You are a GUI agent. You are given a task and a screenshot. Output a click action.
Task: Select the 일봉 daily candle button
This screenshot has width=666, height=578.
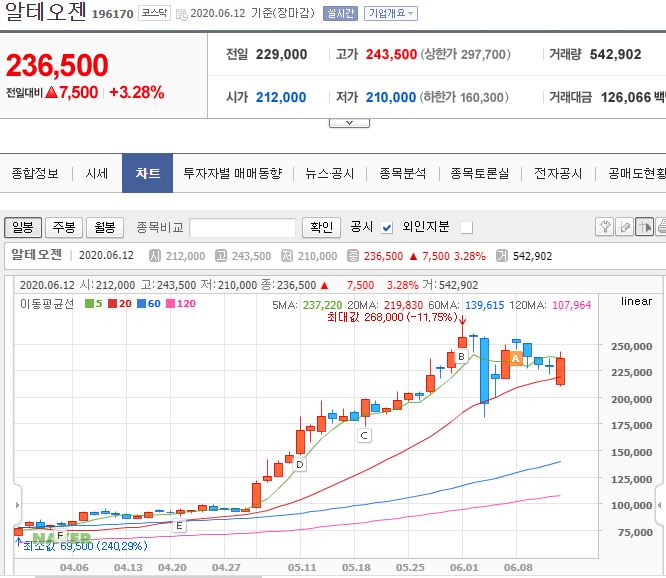23,228
